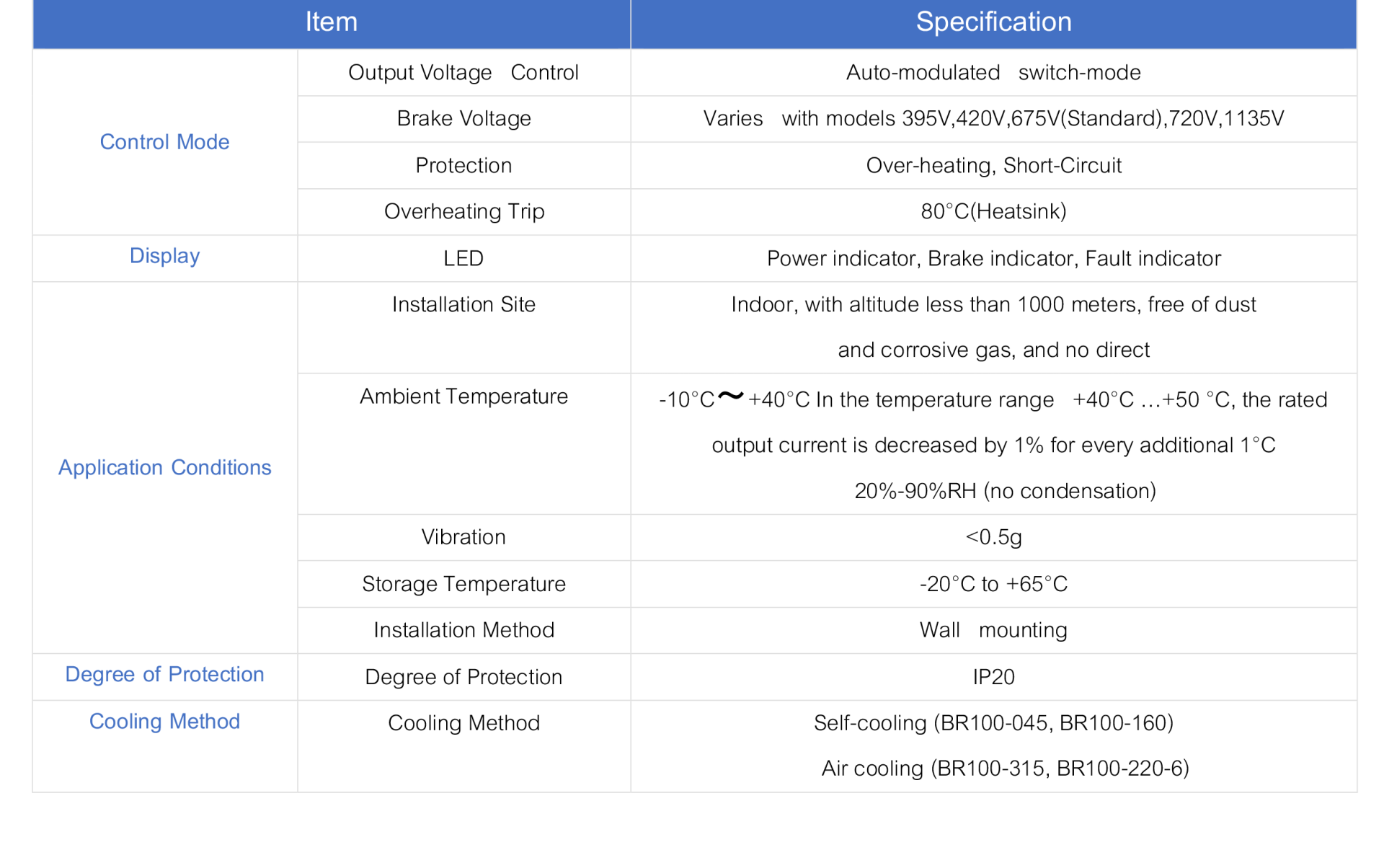Click the Wall mounting specification value
Image resolution: width=1384 pixels, height=868 pixels.
click(x=993, y=630)
